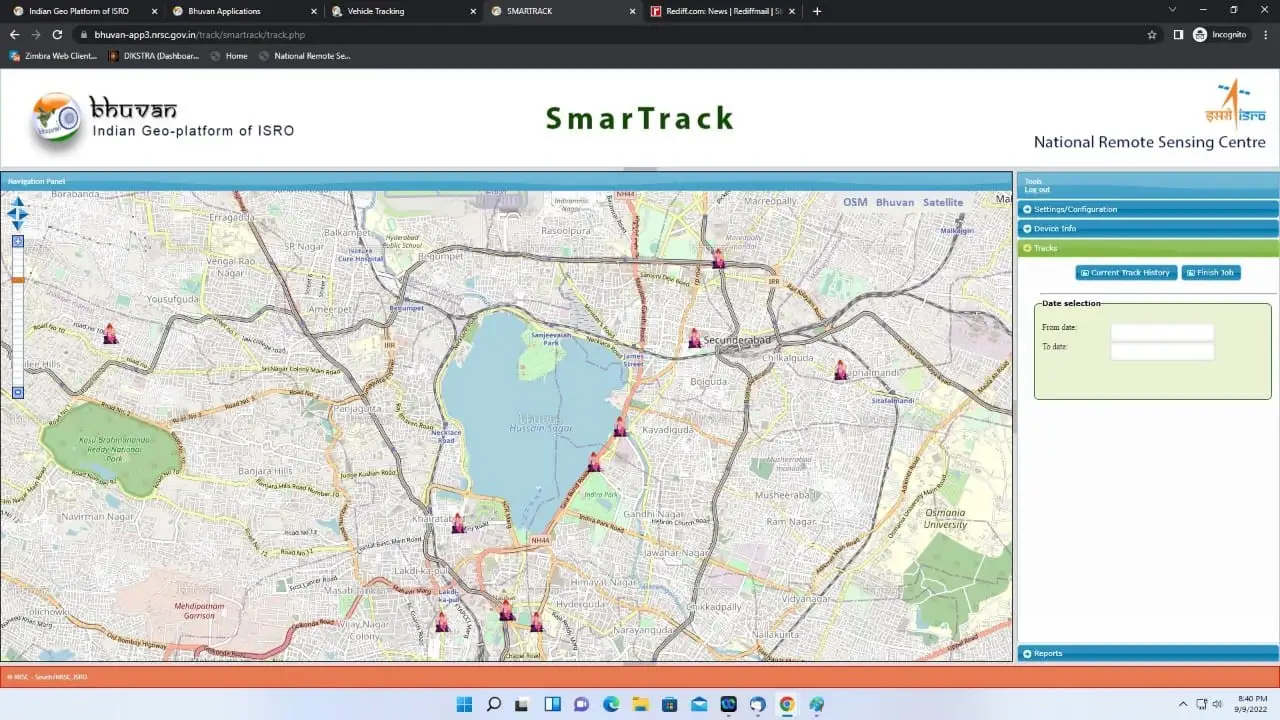Select vehicle marker near Moulali at top
Image resolution: width=1280 pixels, height=720 pixels.
click(x=718, y=259)
